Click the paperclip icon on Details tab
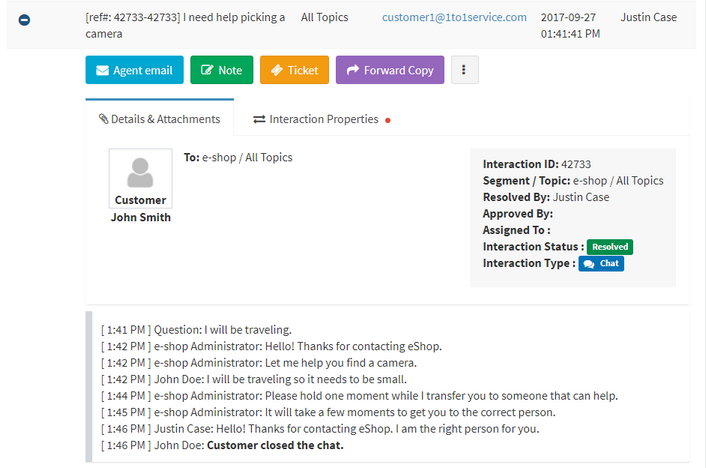706x468 pixels. (104, 119)
